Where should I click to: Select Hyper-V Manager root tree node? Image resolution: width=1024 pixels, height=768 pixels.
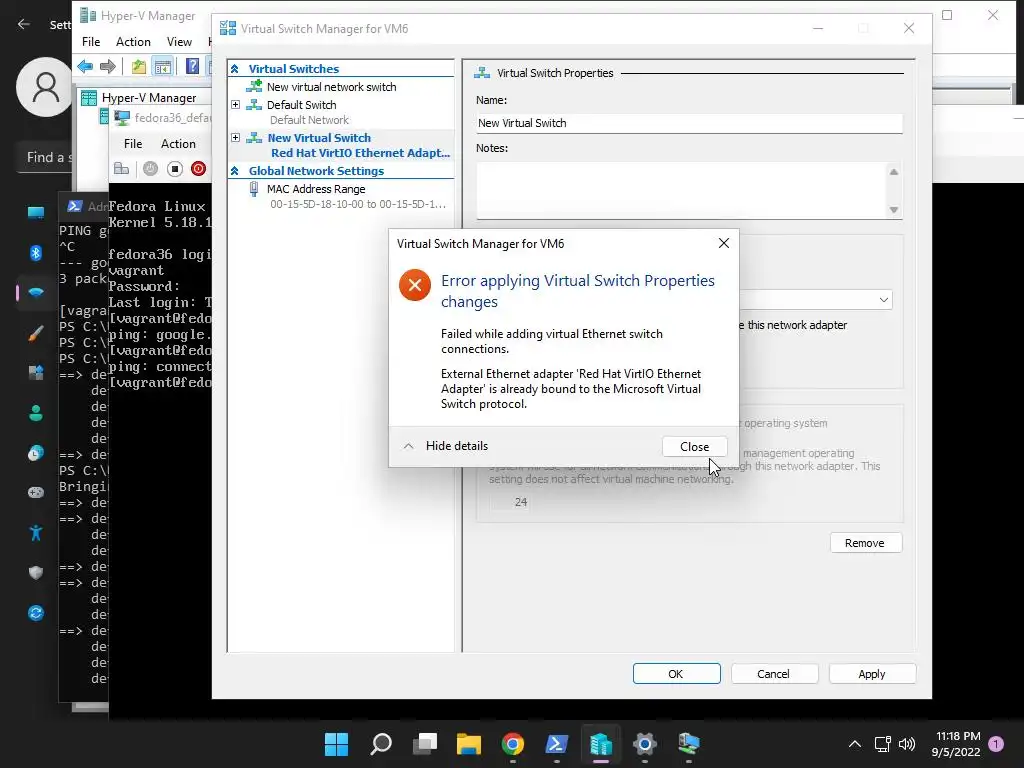click(x=148, y=98)
